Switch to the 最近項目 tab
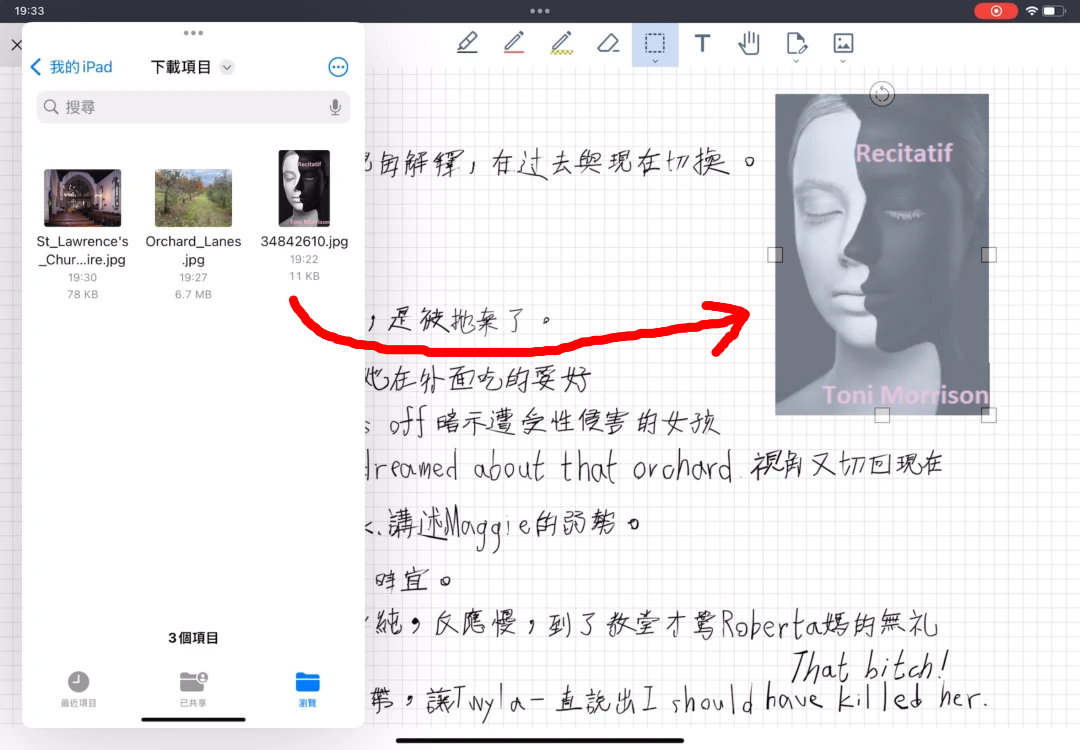The height and width of the screenshot is (750, 1080). click(x=78, y=689)
